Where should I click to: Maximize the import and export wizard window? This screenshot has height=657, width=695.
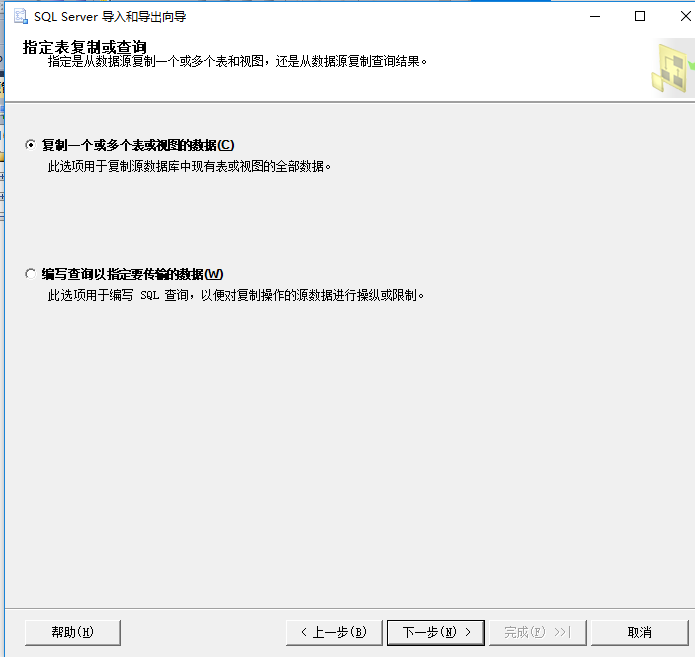[640, 16]
